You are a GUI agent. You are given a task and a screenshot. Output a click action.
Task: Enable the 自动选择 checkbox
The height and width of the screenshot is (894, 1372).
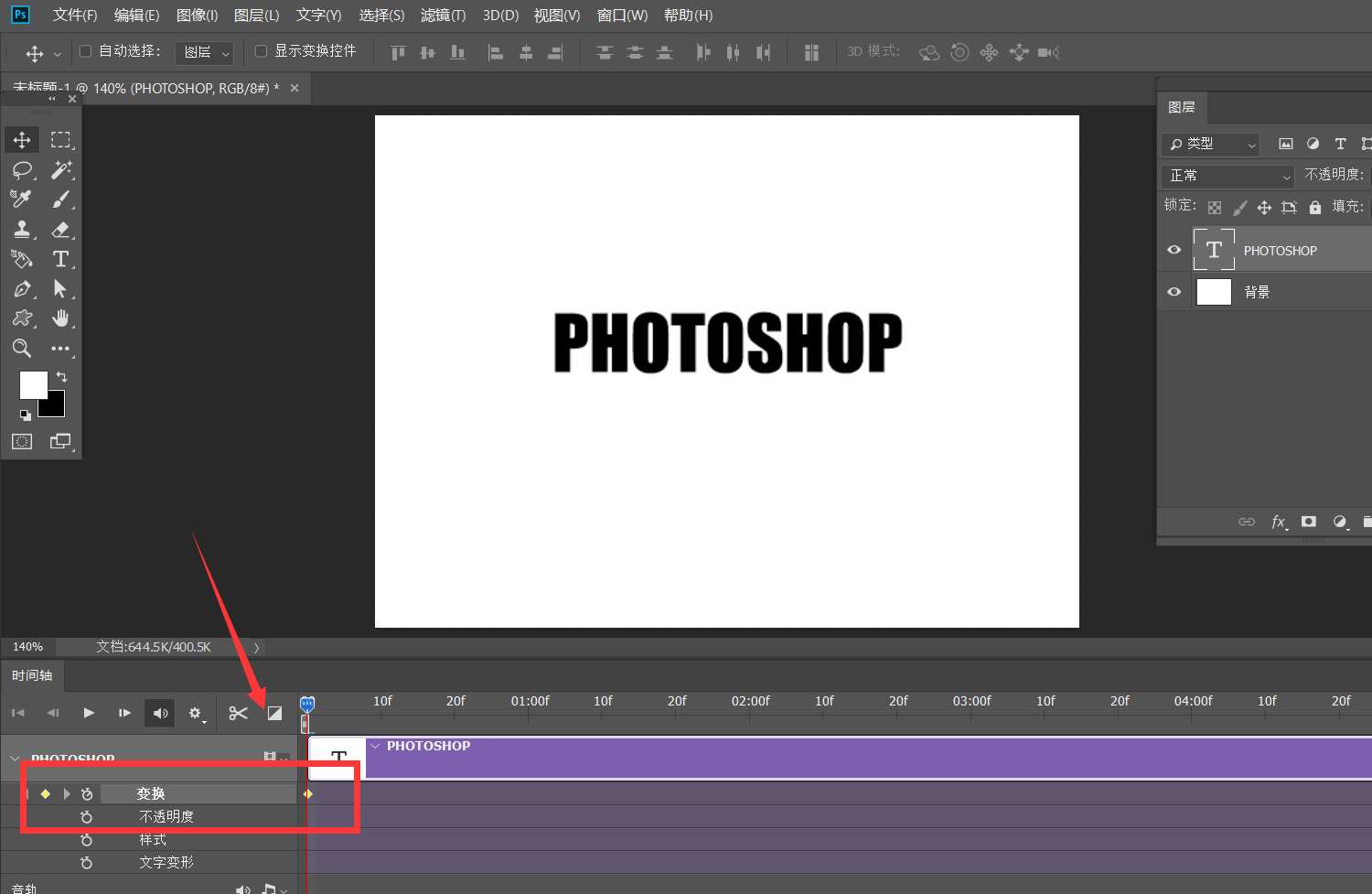point(86,51)
